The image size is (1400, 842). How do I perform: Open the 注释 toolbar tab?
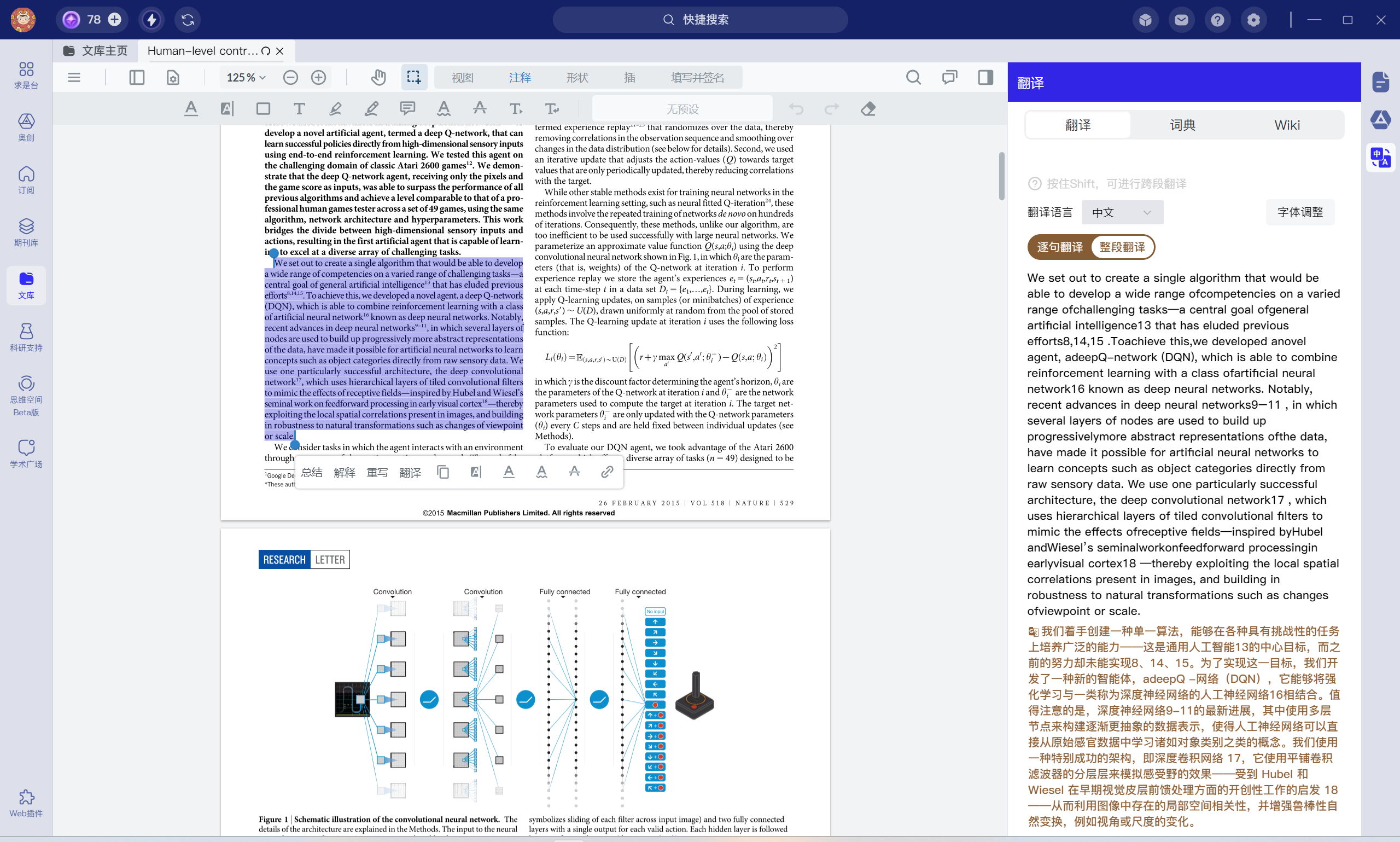click(520, 77)
